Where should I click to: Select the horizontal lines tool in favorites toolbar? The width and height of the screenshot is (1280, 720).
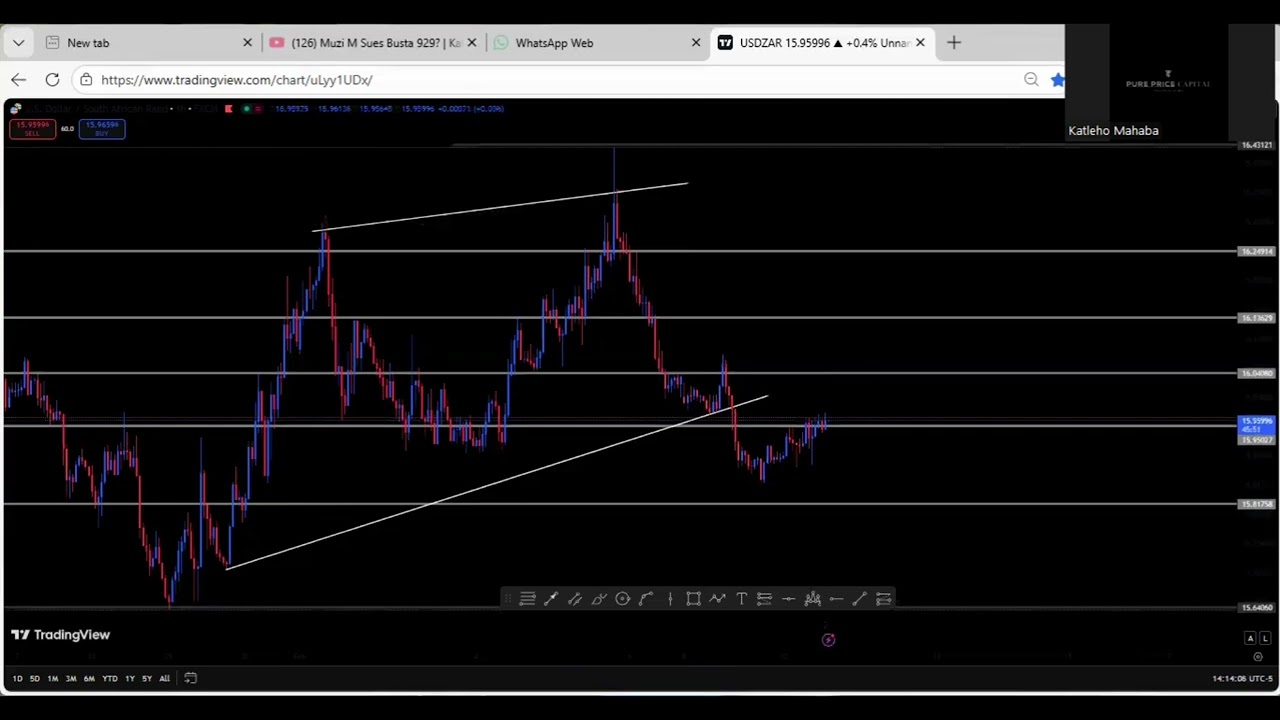[x=527, y=599]
